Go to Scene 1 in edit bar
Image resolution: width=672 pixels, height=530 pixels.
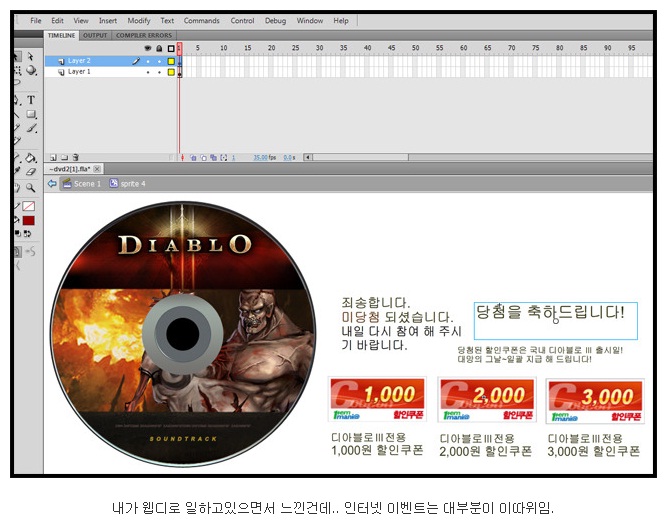(87, 184)
